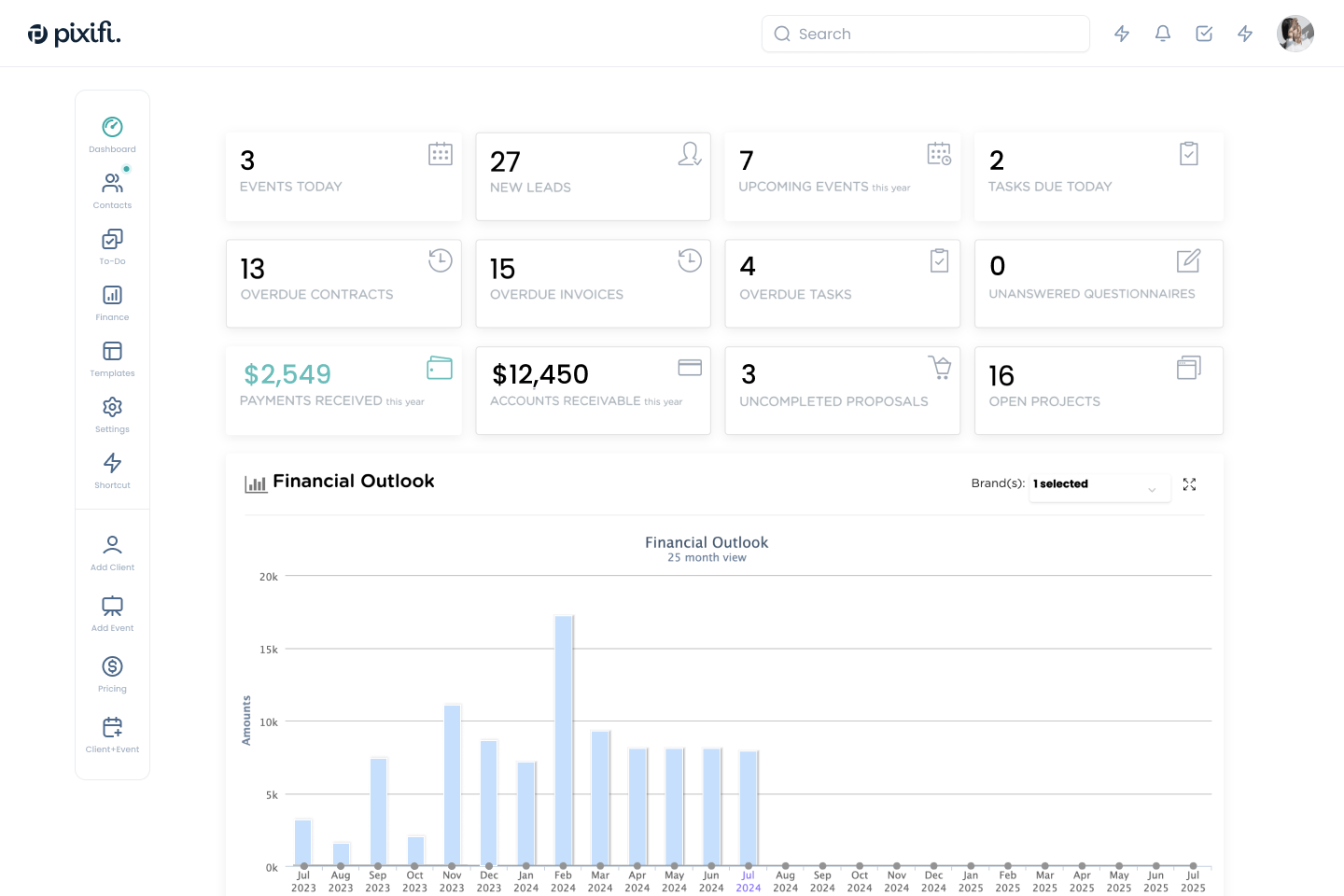
Task: Open the notifications bell
Action: click(1163, 34)
